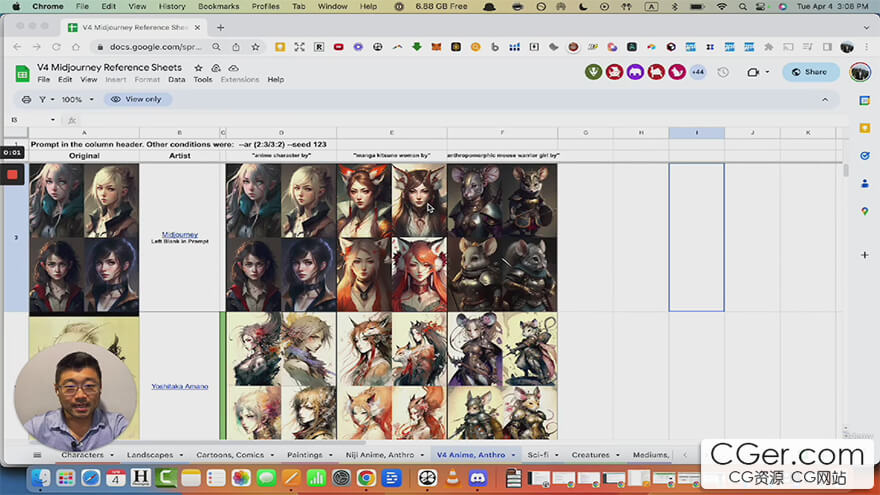Click the all sheets list icon
880x495 pixels.
[37, 455]
